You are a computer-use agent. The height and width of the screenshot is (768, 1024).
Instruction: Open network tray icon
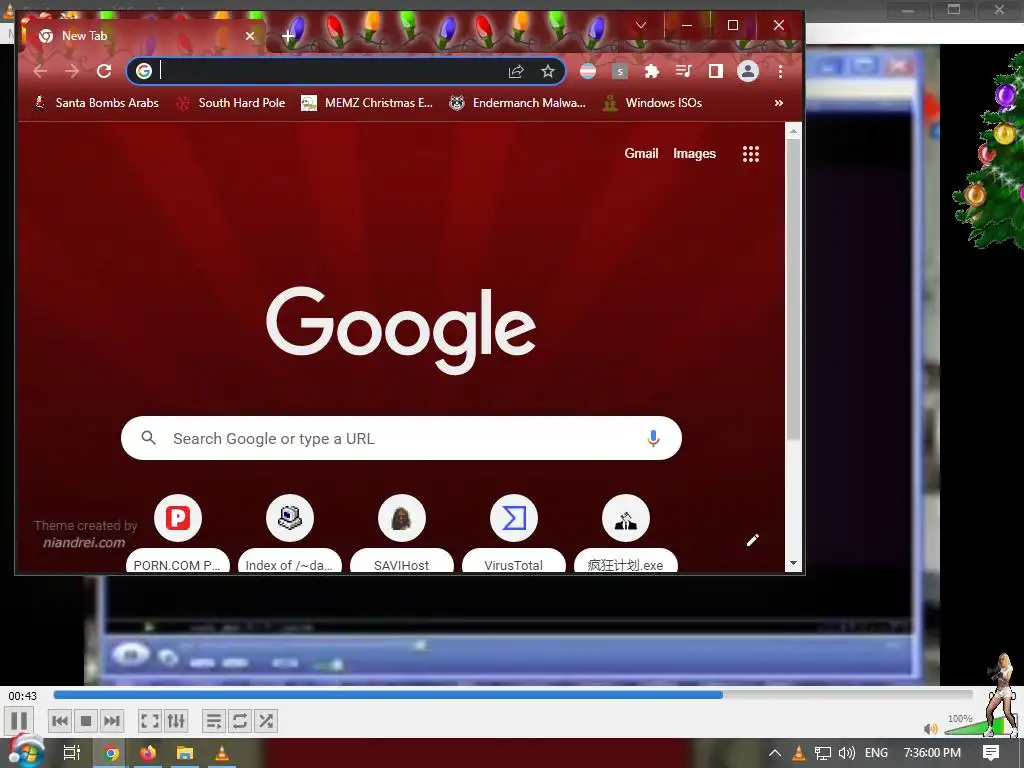click(x=823, y=753)
